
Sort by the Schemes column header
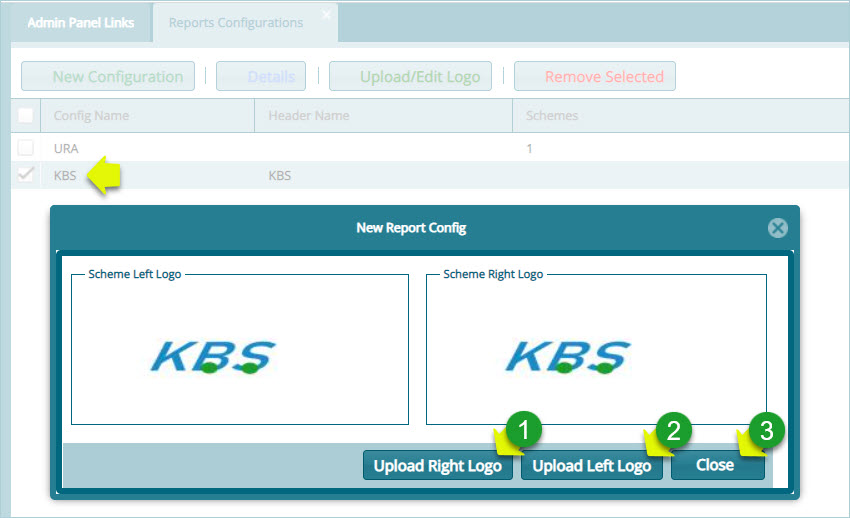(x=681, y=115)
